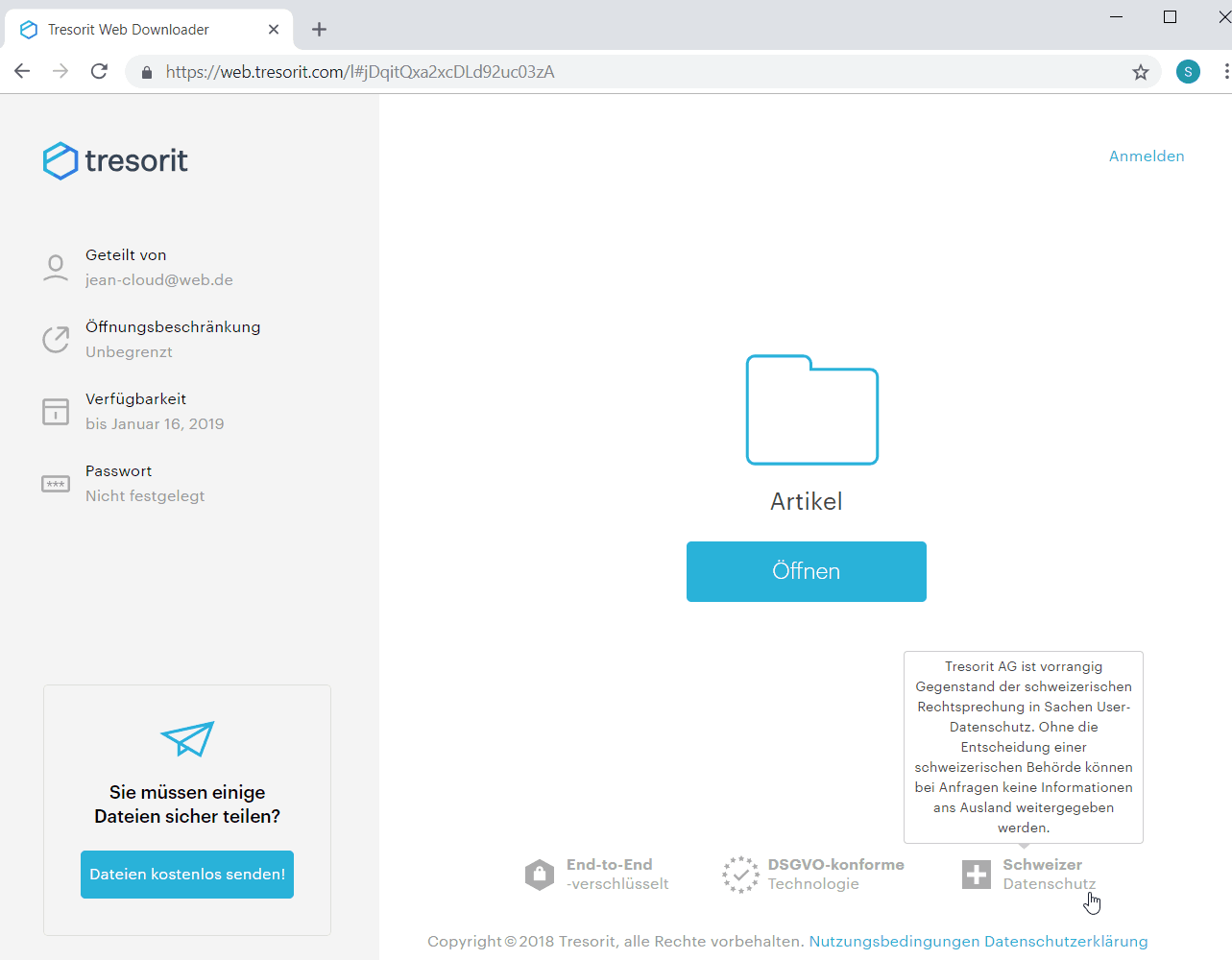Click the End-to-End -verschlüsselt label
This screenshot has height=960, width=1232.
tap(617, 875)
